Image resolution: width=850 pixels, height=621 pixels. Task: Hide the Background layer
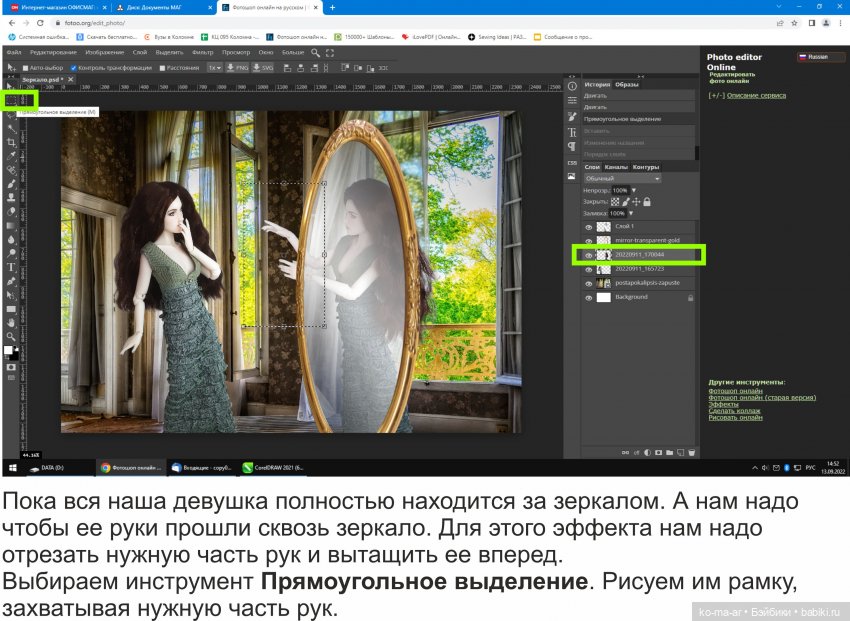pos(589,297)
